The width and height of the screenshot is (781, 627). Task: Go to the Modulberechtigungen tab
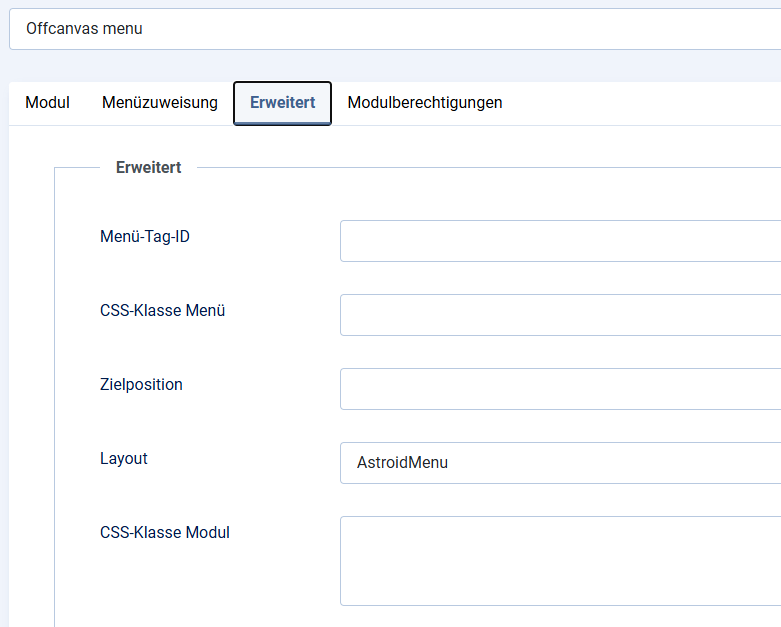425,103
